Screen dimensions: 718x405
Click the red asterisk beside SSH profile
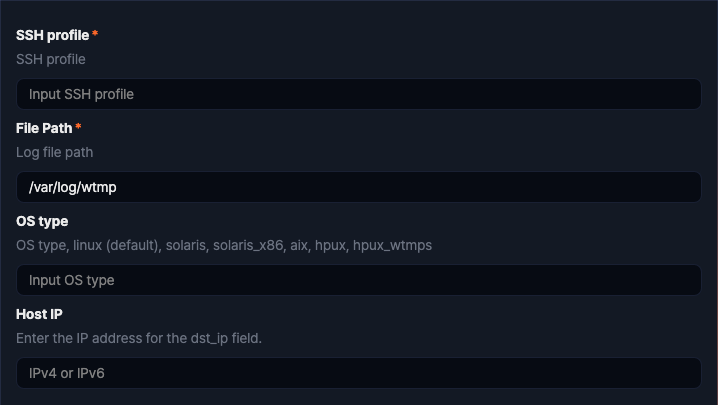(x=95, y=35)
